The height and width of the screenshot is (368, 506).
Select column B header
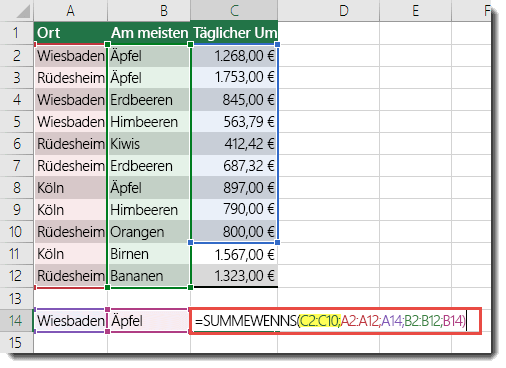point(149,11)
